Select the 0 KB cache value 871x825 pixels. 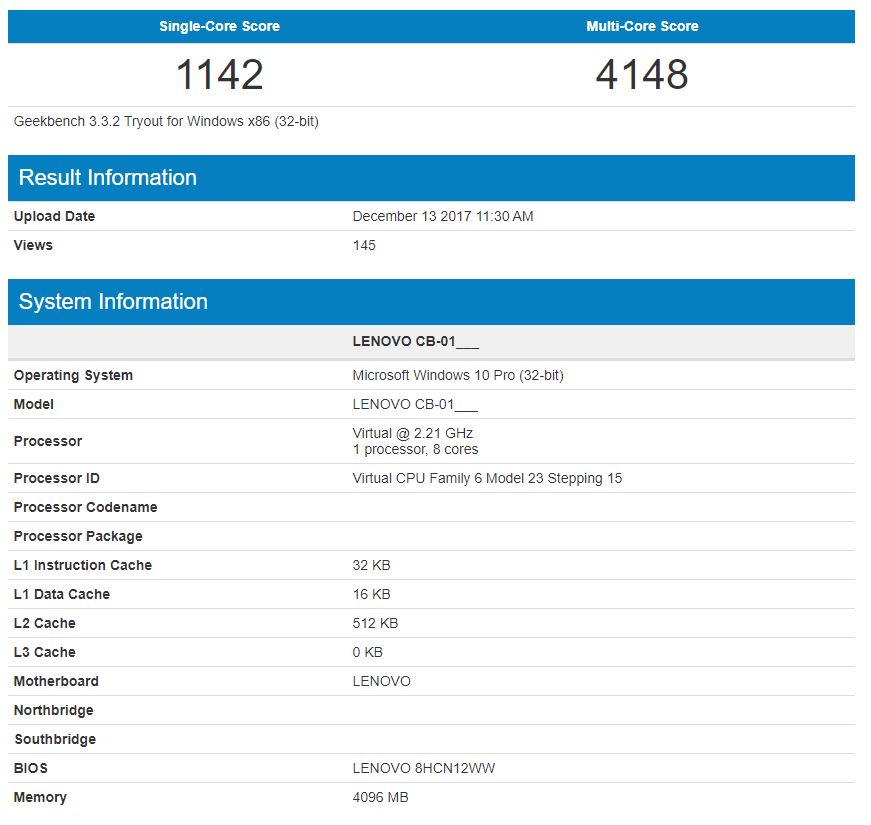(367, 652)
